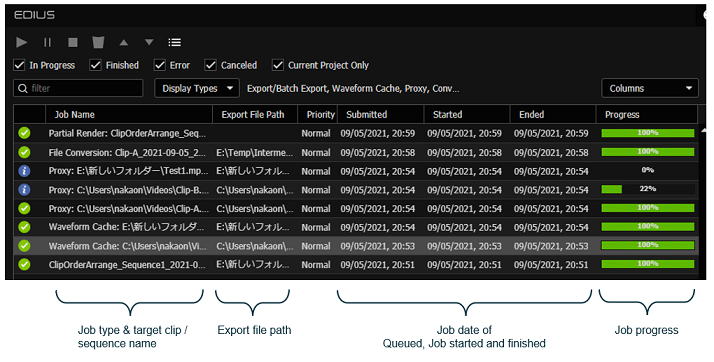The image size is (714, 362).
Task: Click green check icon of the 20:54 Waveform Cache job
Action: (x=24, y=227)
